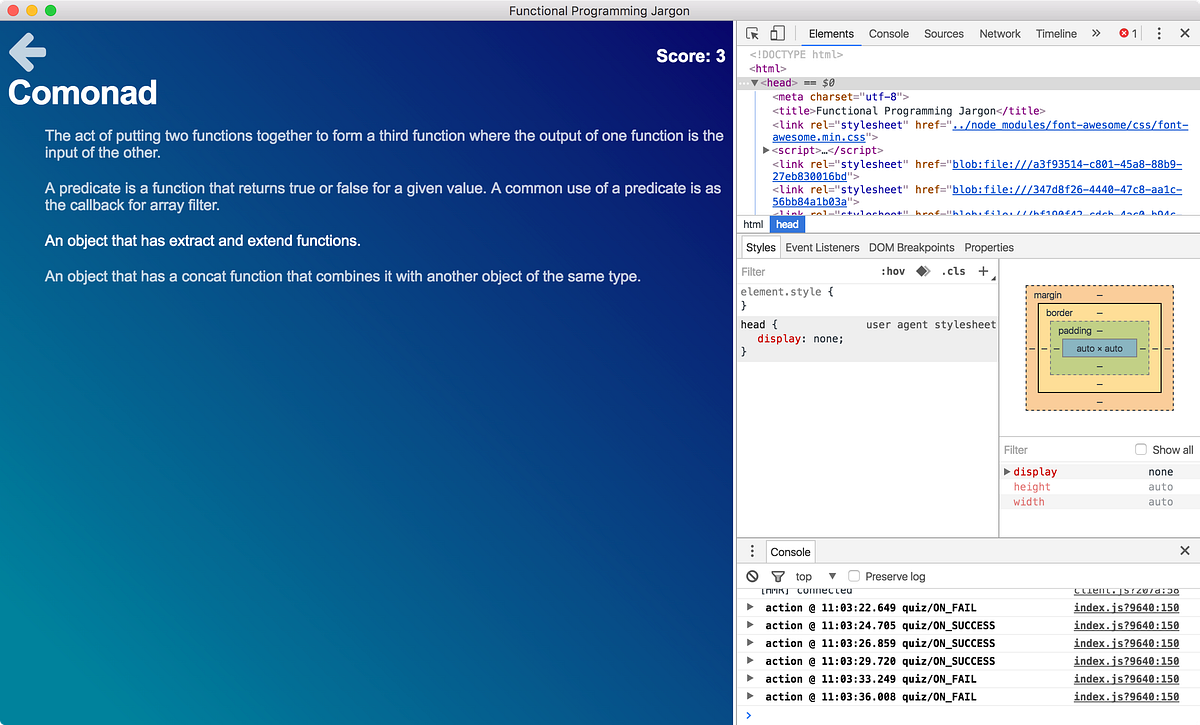1200x725 pixels.
Task: Activate the inspect element picker icon
Action: tap(753, 33)
